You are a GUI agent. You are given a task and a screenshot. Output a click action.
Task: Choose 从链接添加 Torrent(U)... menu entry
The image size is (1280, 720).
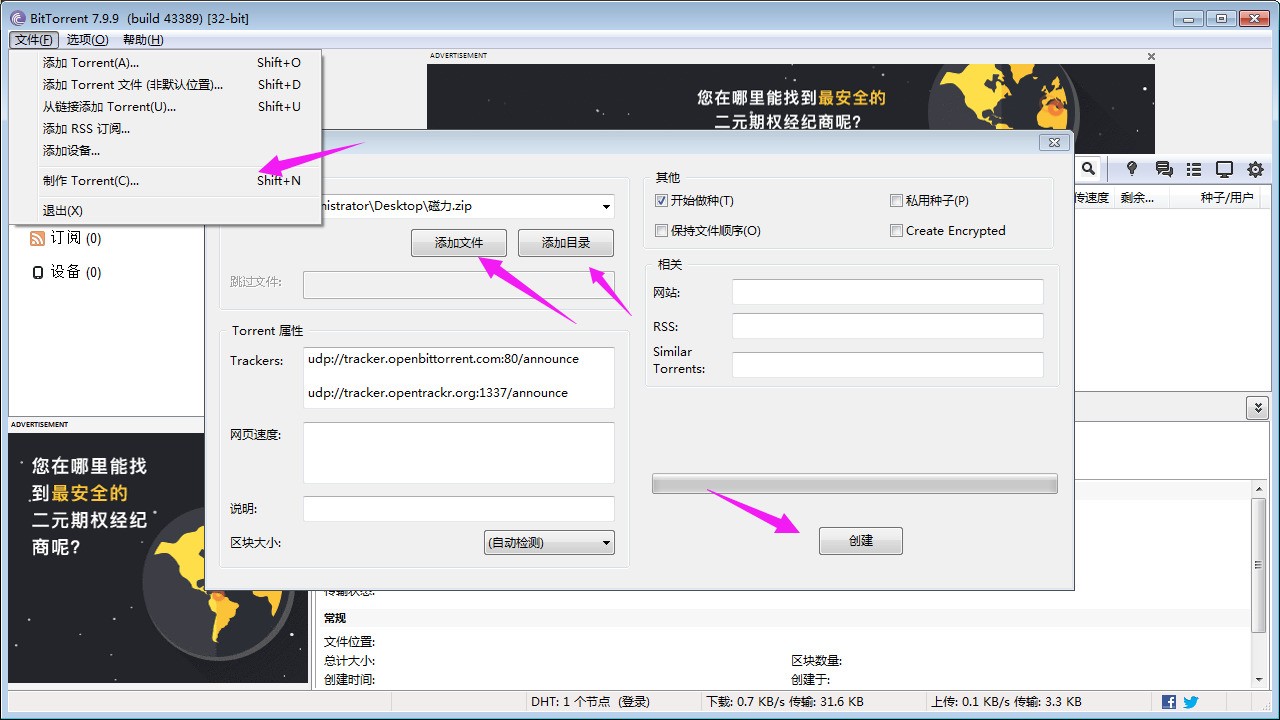[165, 107]
